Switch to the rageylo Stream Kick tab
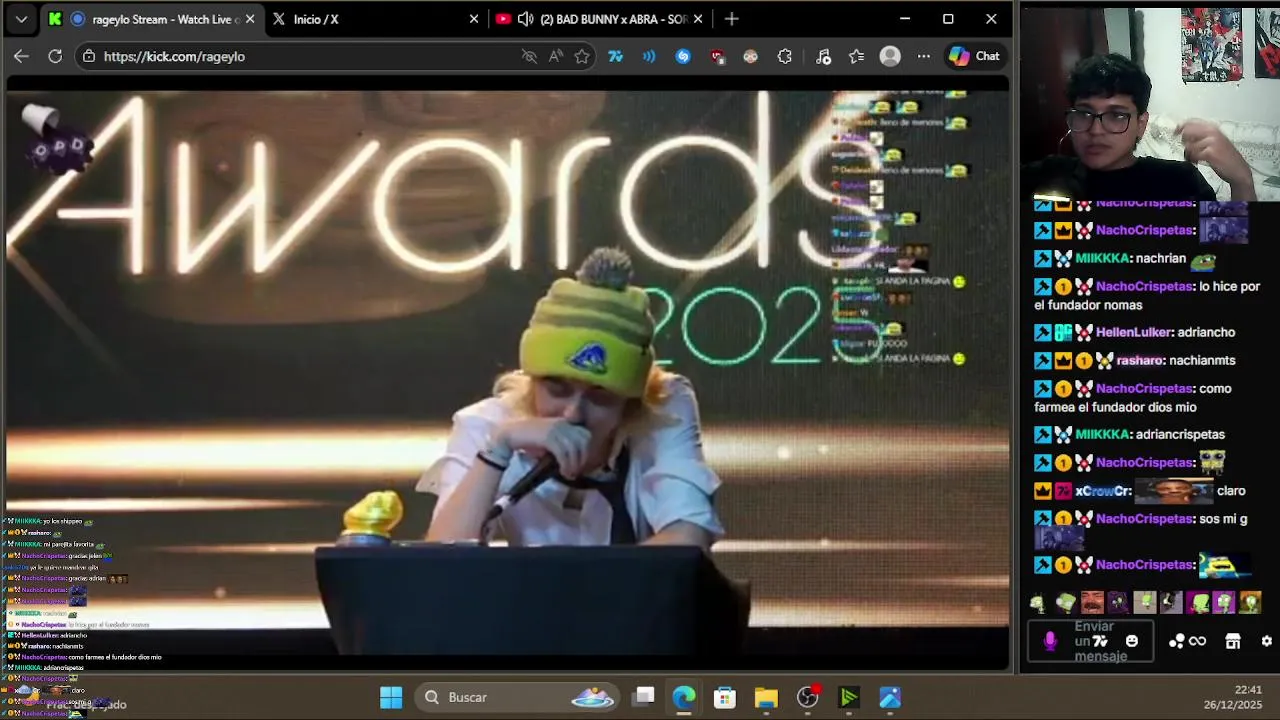Image resolution: width=1280 pixels, height=720 pixels. [x=150, y=19]
